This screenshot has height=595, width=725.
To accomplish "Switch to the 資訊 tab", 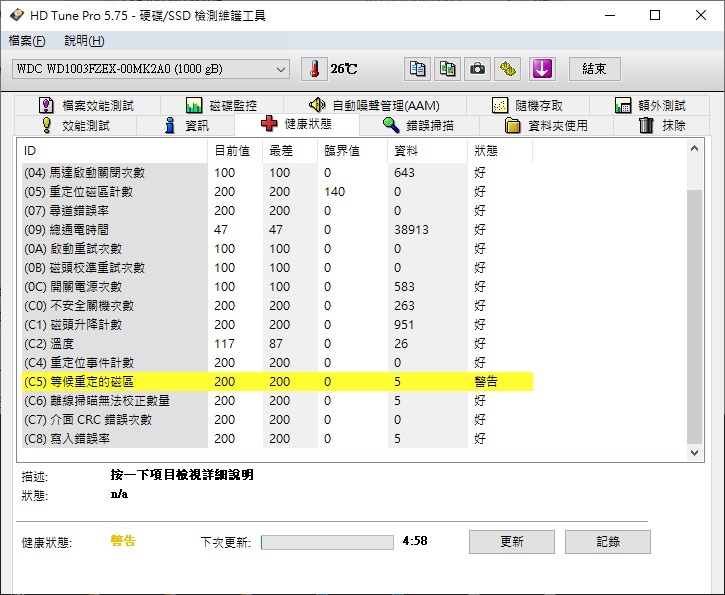I will [x=186, y=125].
